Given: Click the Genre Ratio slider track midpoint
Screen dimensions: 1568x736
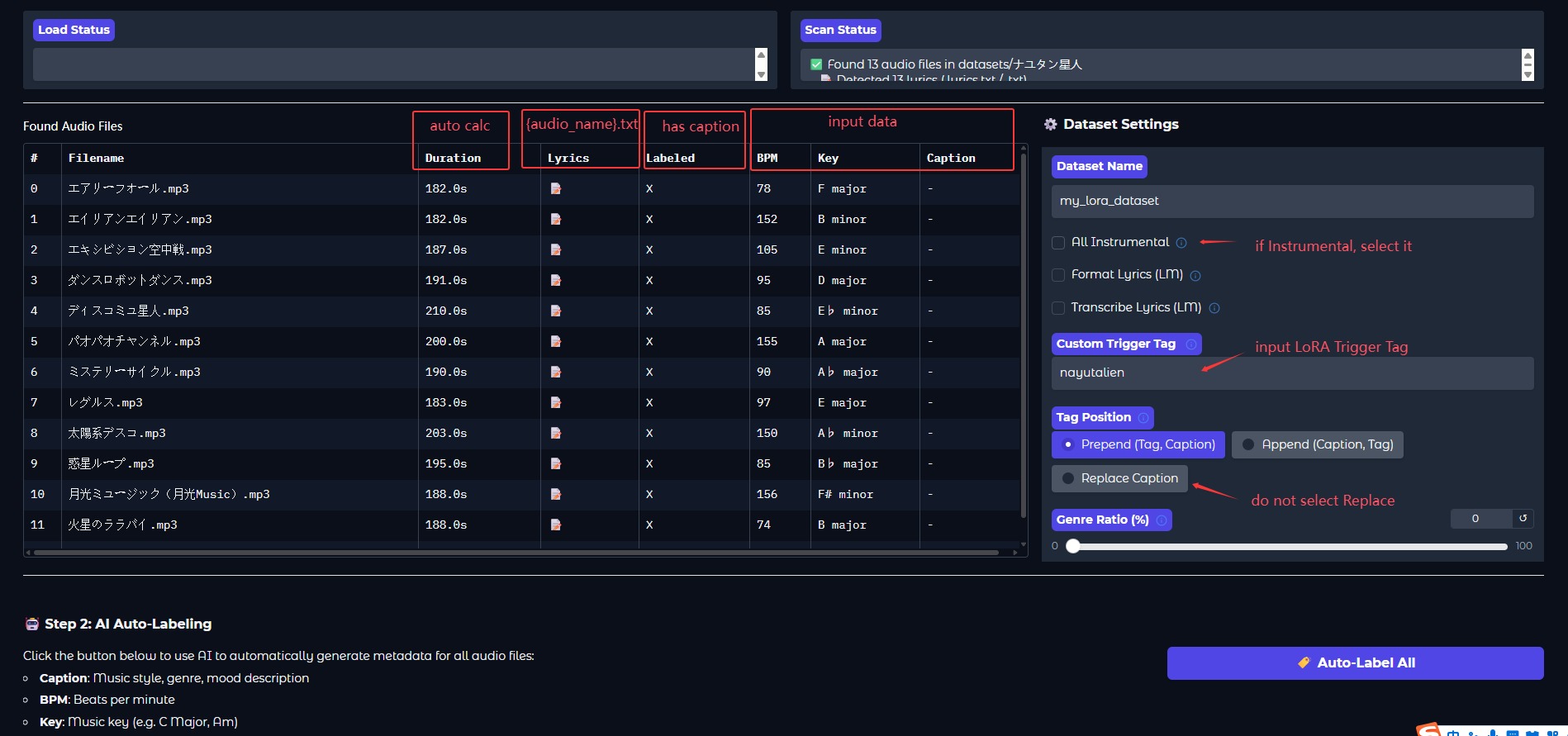Looking at the screenshot, I should [x=1287, y=546].
